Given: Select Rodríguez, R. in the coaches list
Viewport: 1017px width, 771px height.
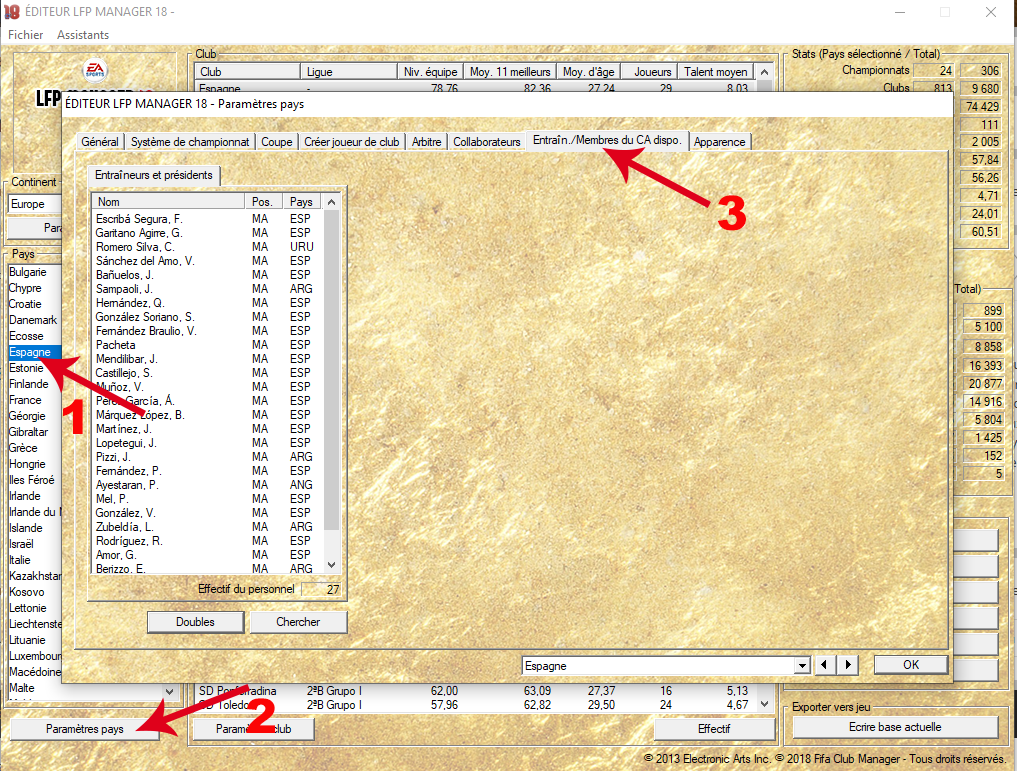Looking at the screenshot, I should click(208, 541).
